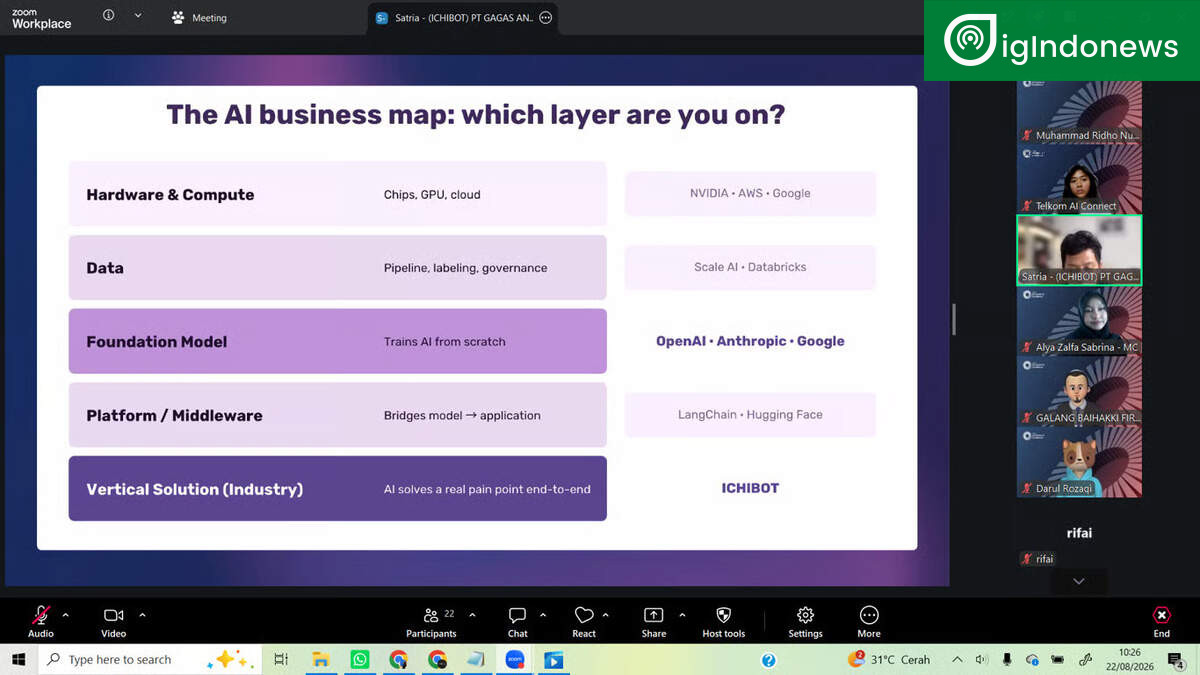
Task: Start video using the Video camera icon
Action: click(x=113, y=615)
